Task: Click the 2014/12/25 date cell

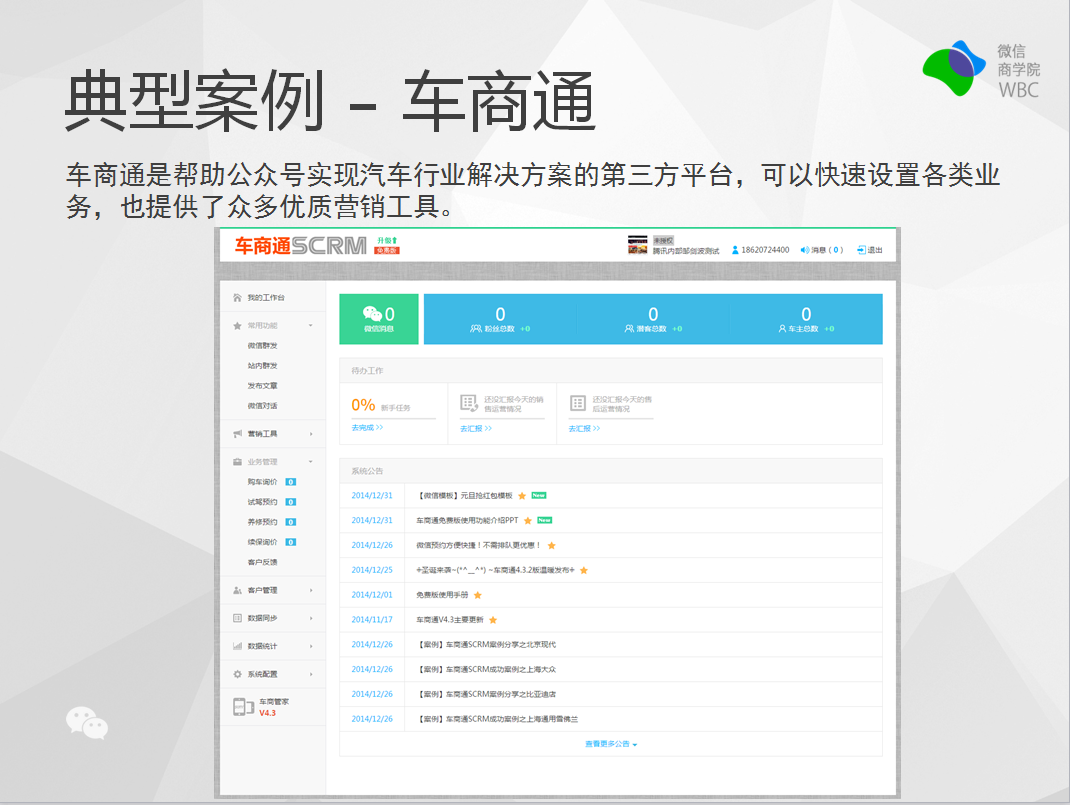Action: [372, 570]
